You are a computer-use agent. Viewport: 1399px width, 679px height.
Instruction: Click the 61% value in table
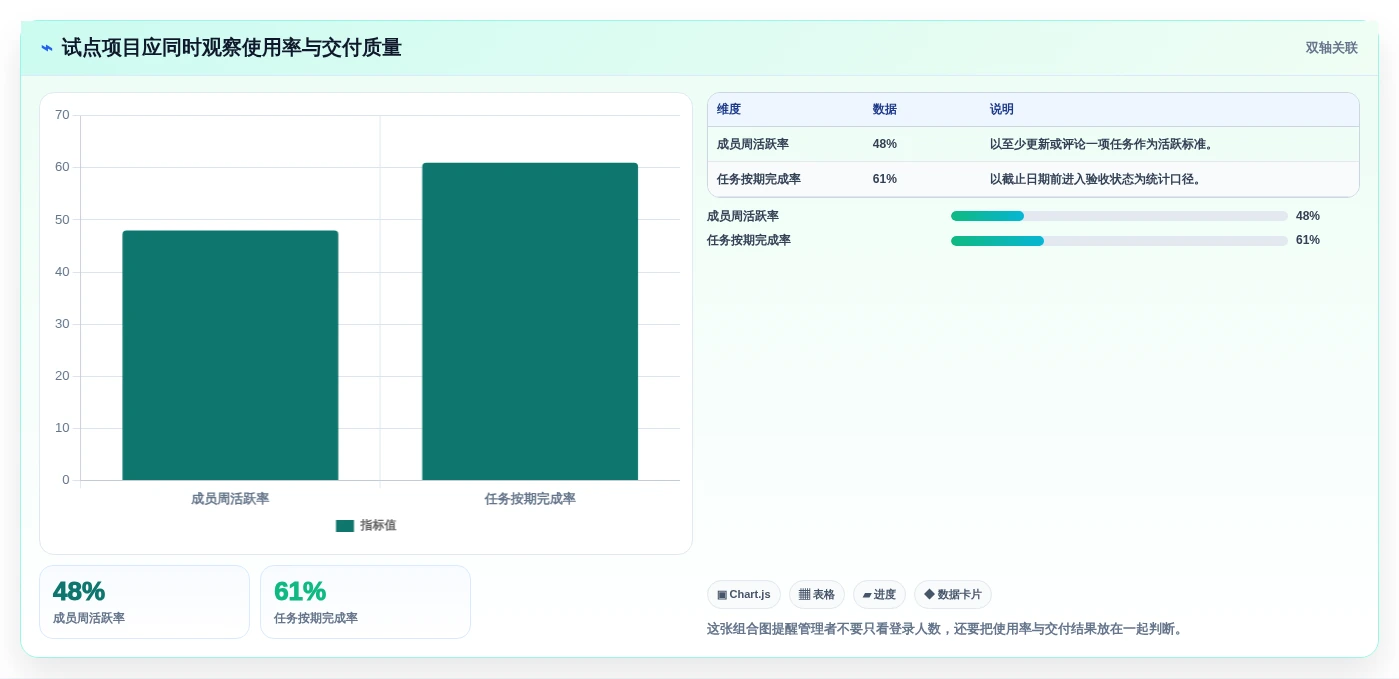pyautogui.click(x=884, y=179)
